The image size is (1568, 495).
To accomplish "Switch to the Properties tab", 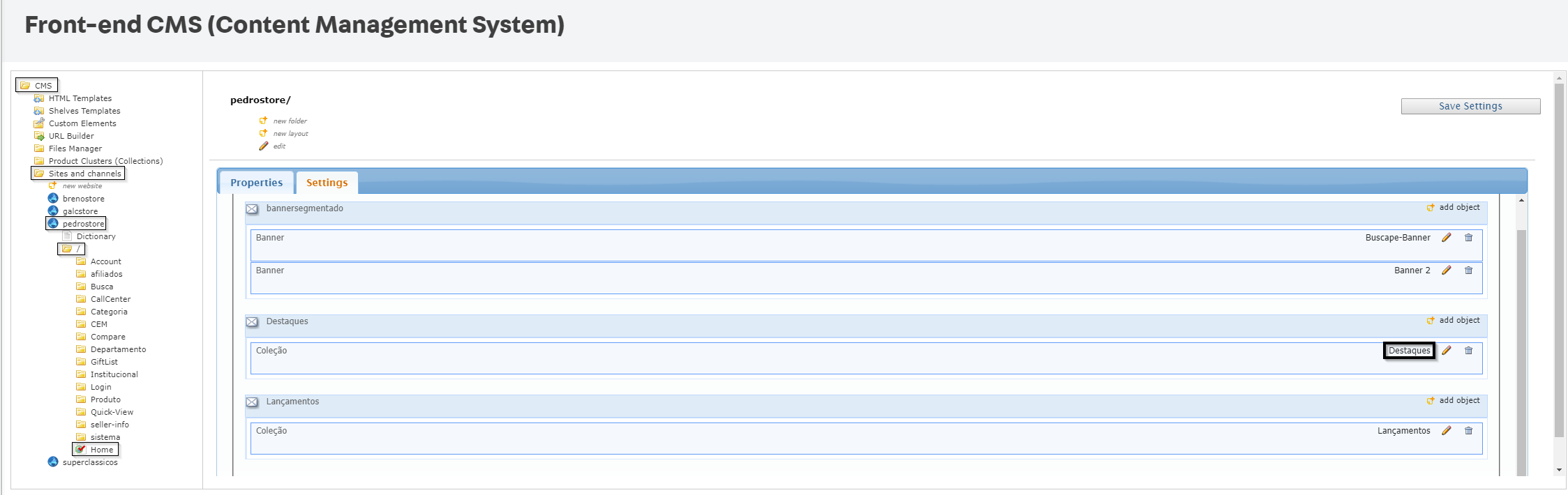I will pos(256,183).
